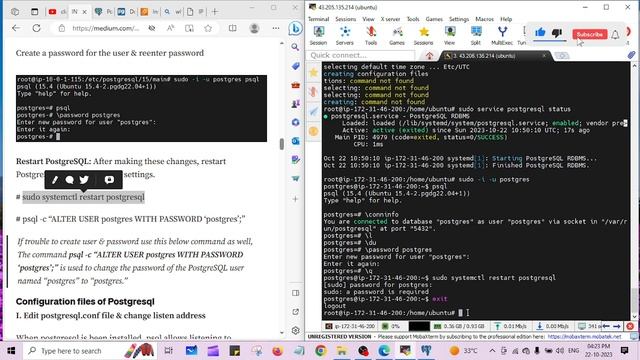Click the red close icon in MobaXterm status bar

pyautogui.click(x=630, y=326)
